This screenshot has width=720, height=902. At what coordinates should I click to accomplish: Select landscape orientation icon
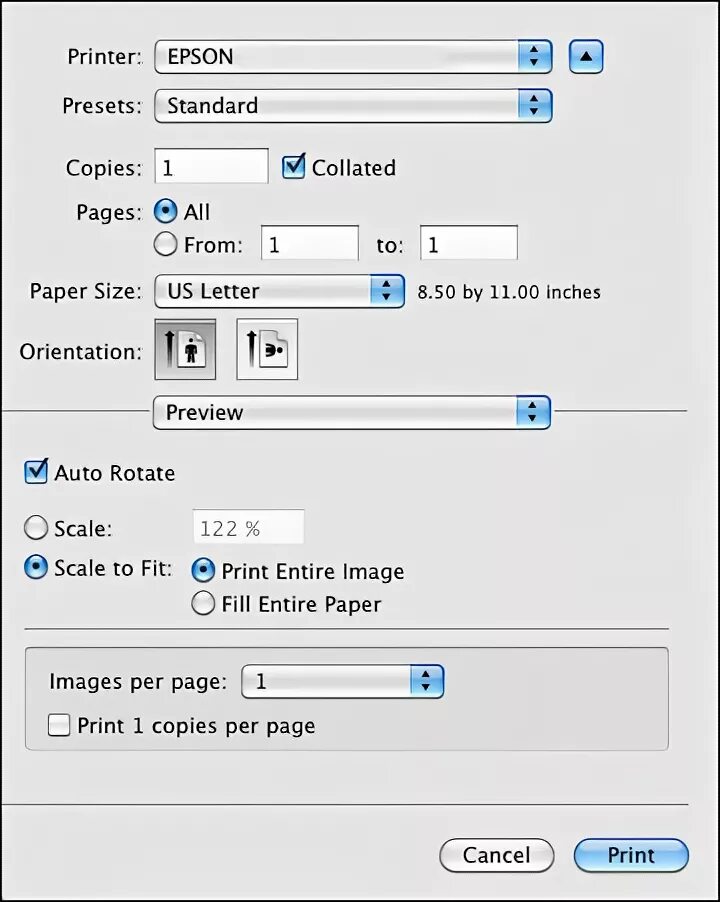pos(267,350)
